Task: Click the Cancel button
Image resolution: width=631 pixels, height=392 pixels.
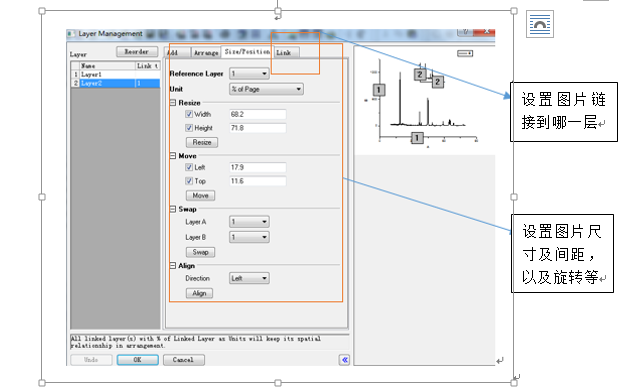Action: 184,360
